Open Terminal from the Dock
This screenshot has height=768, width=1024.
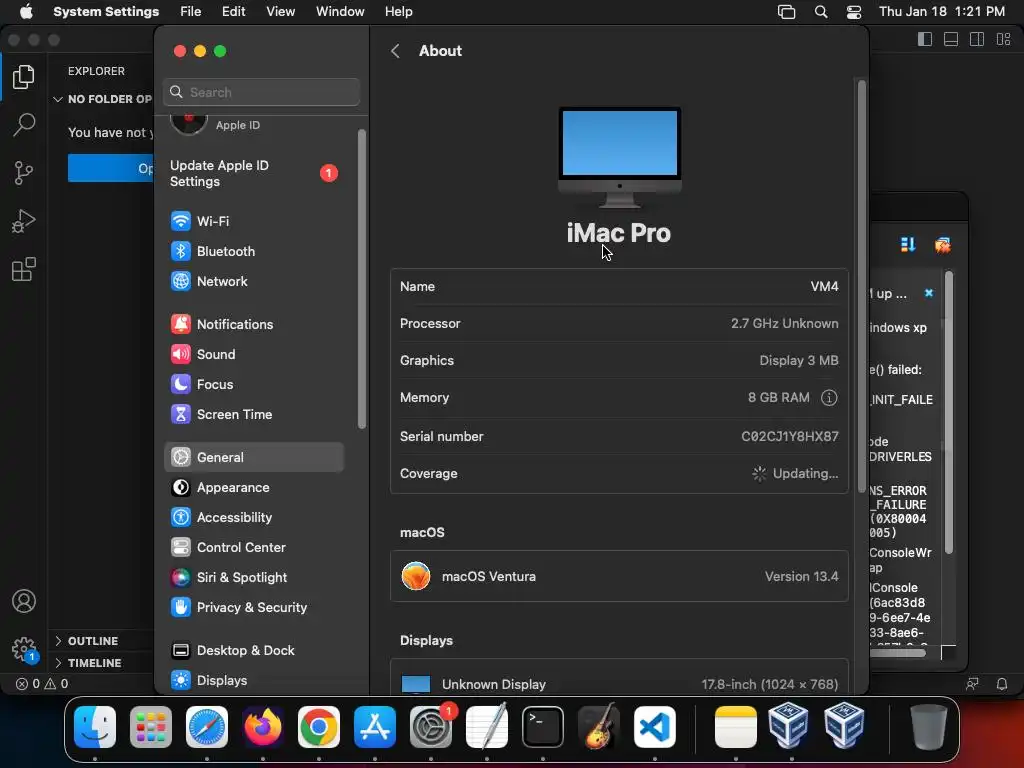[543, 726]
